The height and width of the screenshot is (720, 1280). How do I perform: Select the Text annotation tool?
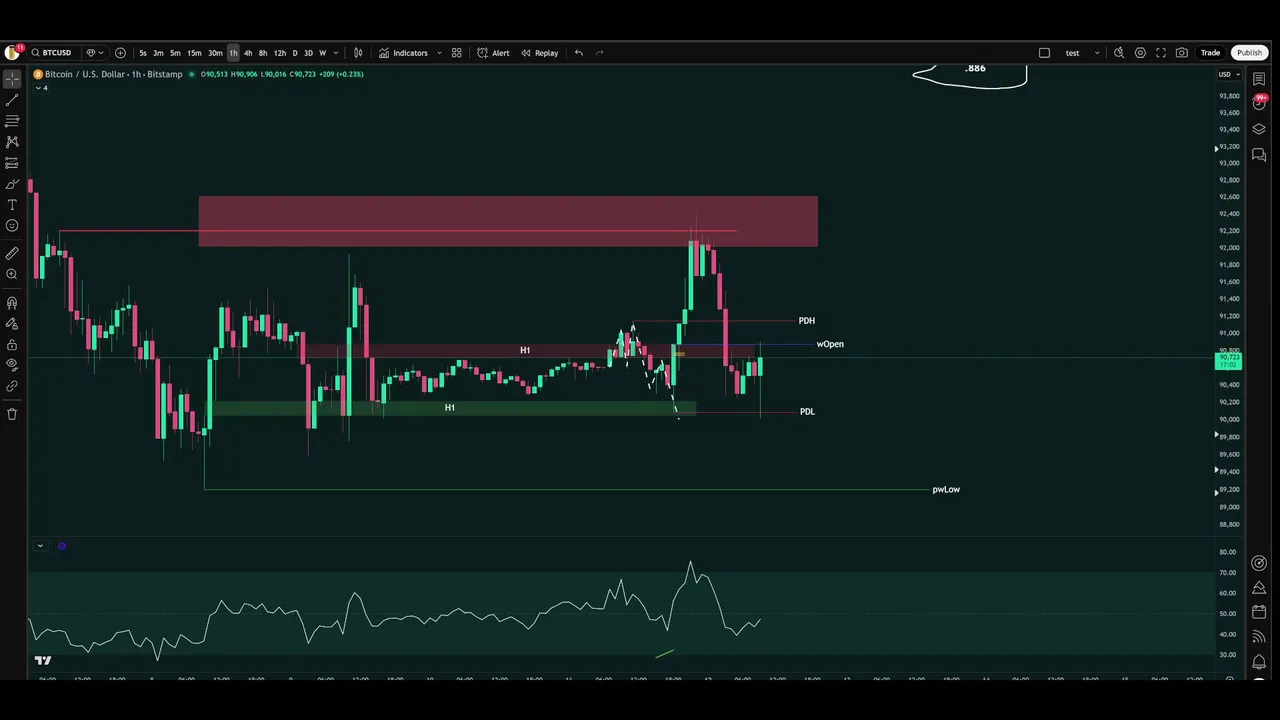[12, 205]
